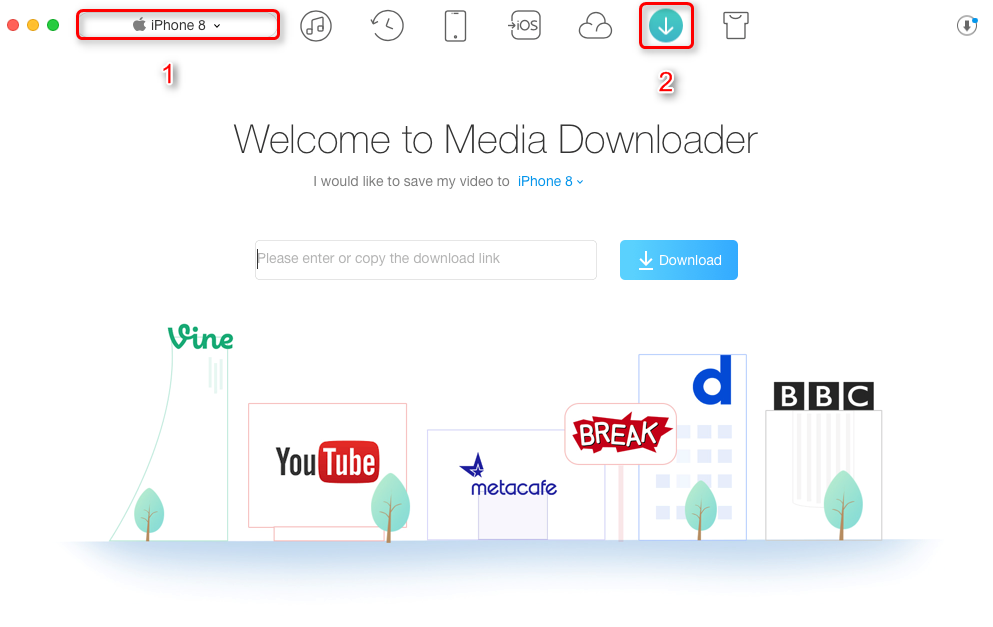The width and height of the screenshot is (993, 627).
Task: Open the download queue icon with blue dot
Action: [x=967, y=25]
